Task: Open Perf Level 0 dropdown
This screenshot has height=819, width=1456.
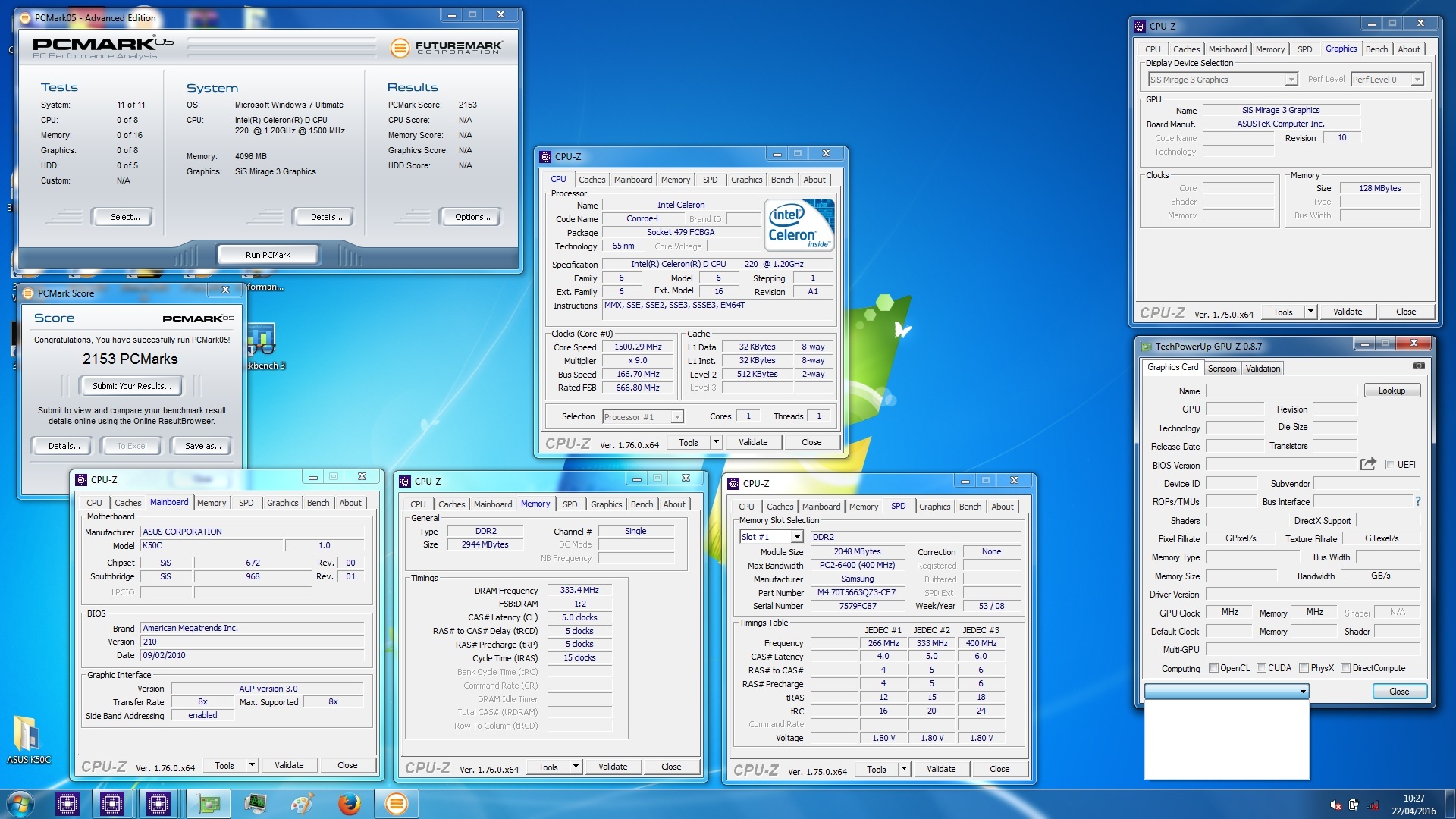Action: coord(1387,80)
